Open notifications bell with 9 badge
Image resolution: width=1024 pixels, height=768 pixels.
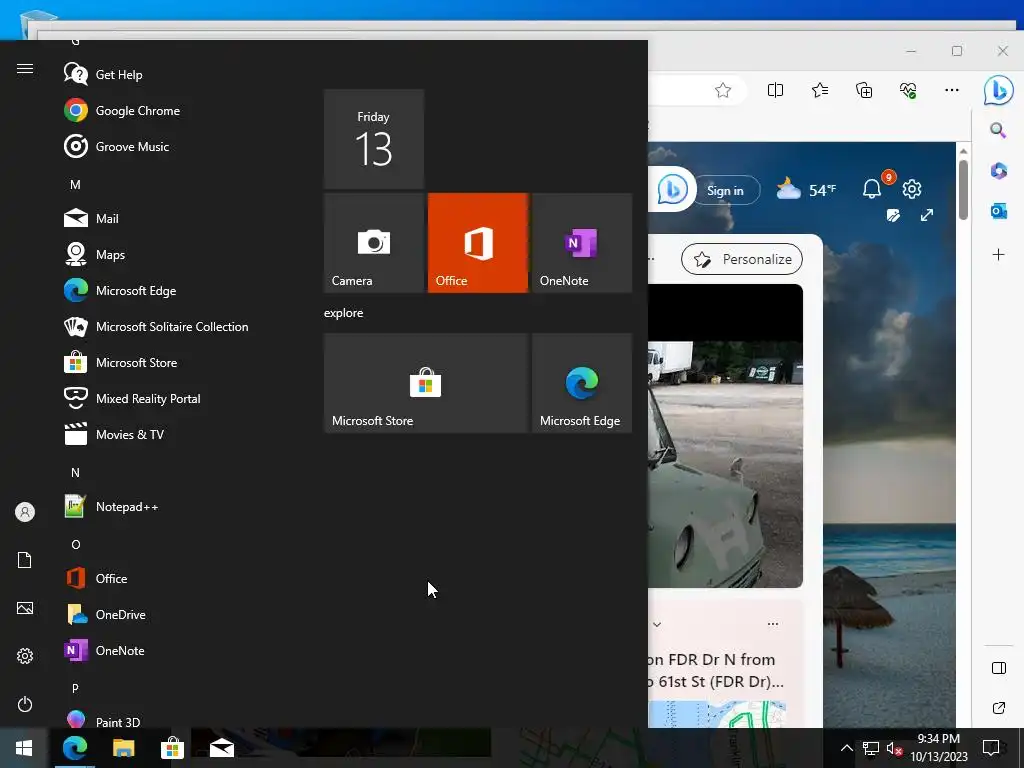pos(873,189)
